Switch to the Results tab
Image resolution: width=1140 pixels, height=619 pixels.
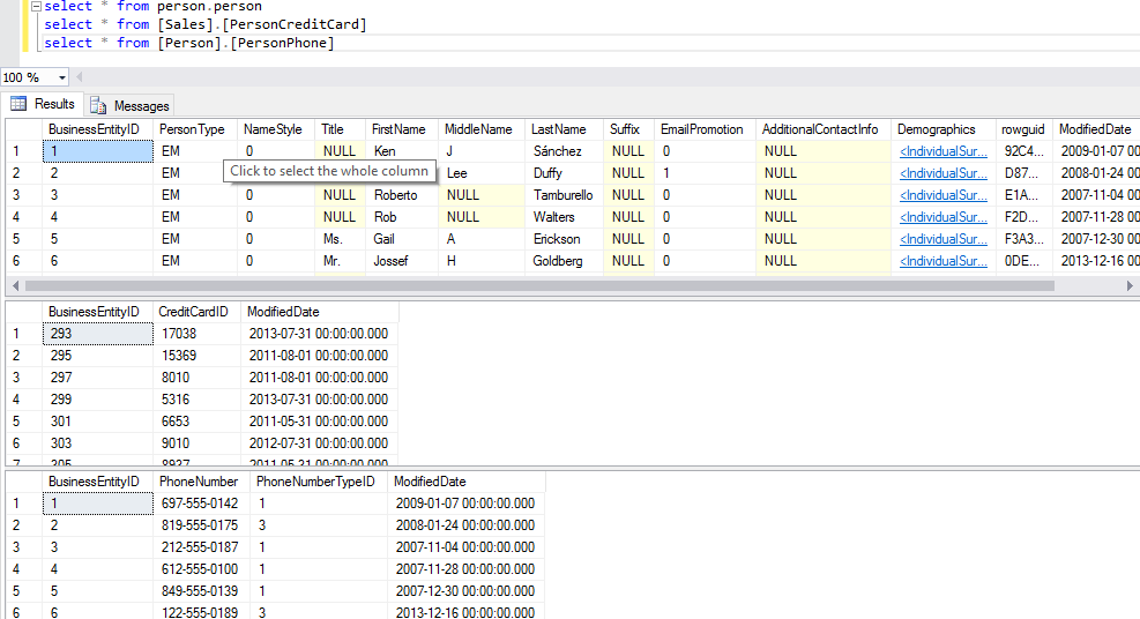pyautogui.click(x=43, y=104)
